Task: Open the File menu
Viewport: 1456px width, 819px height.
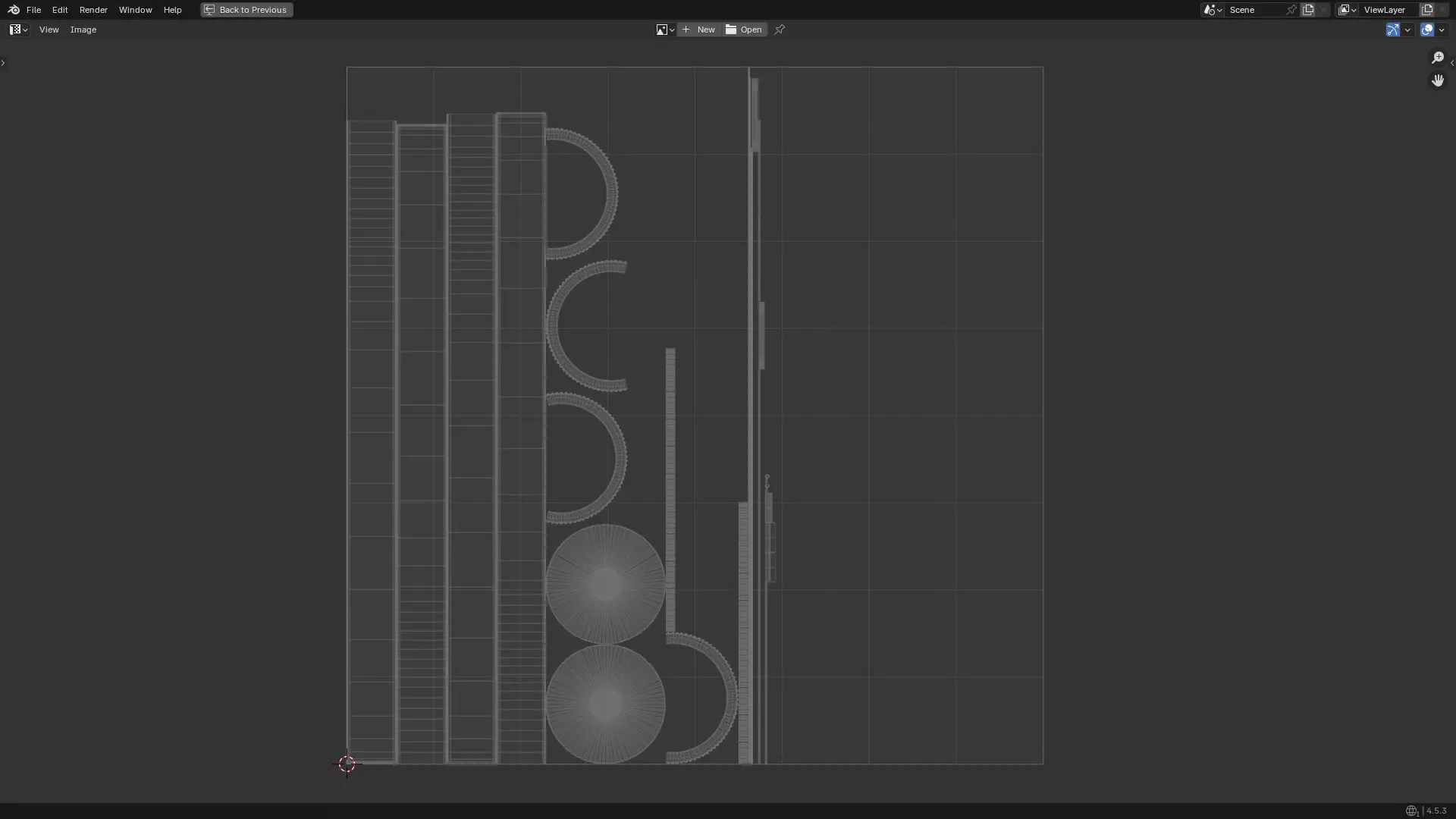Action: [33, 10]
